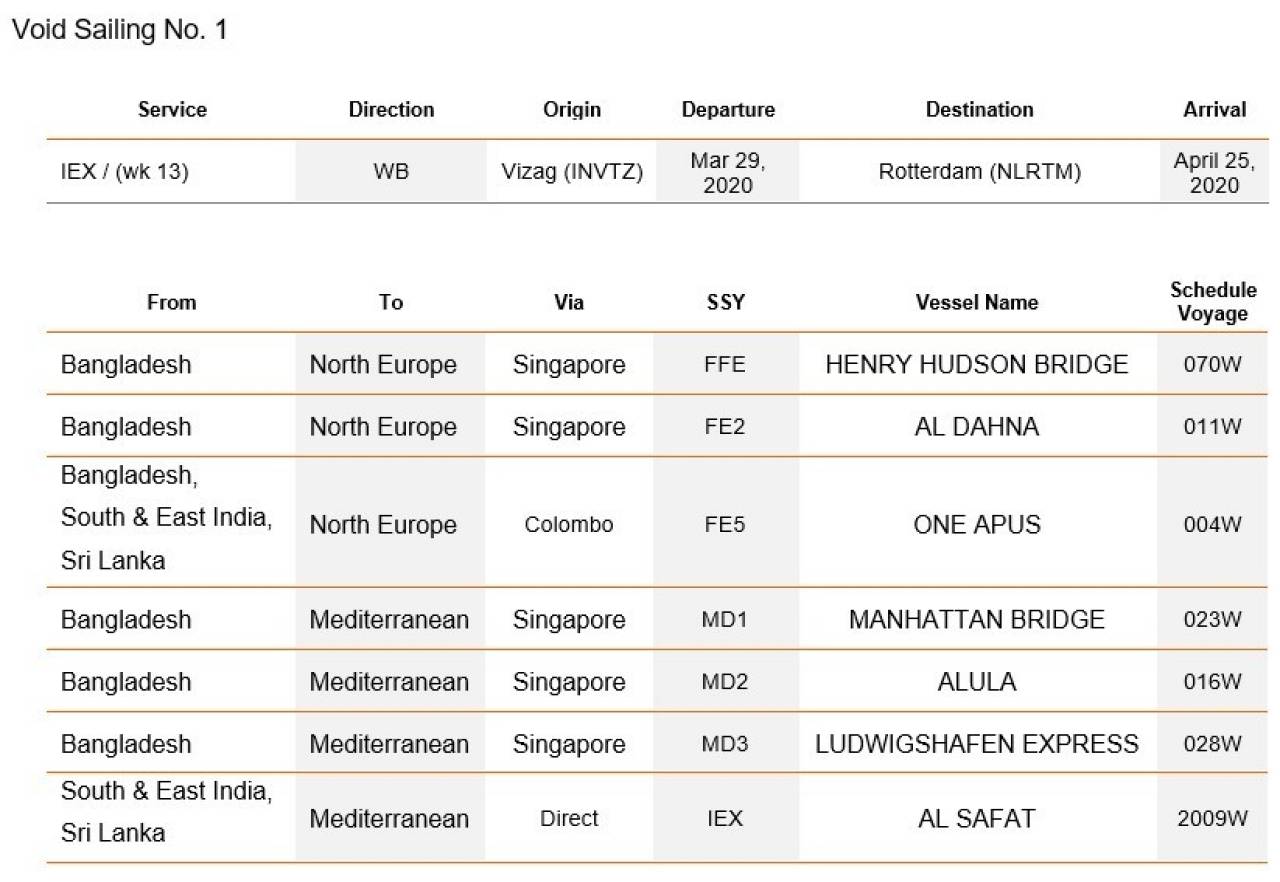Image resolution: width=1280 pixels, height=882 pixels.
Task: Click the ALULA vessel name
Action: [977, 682]
